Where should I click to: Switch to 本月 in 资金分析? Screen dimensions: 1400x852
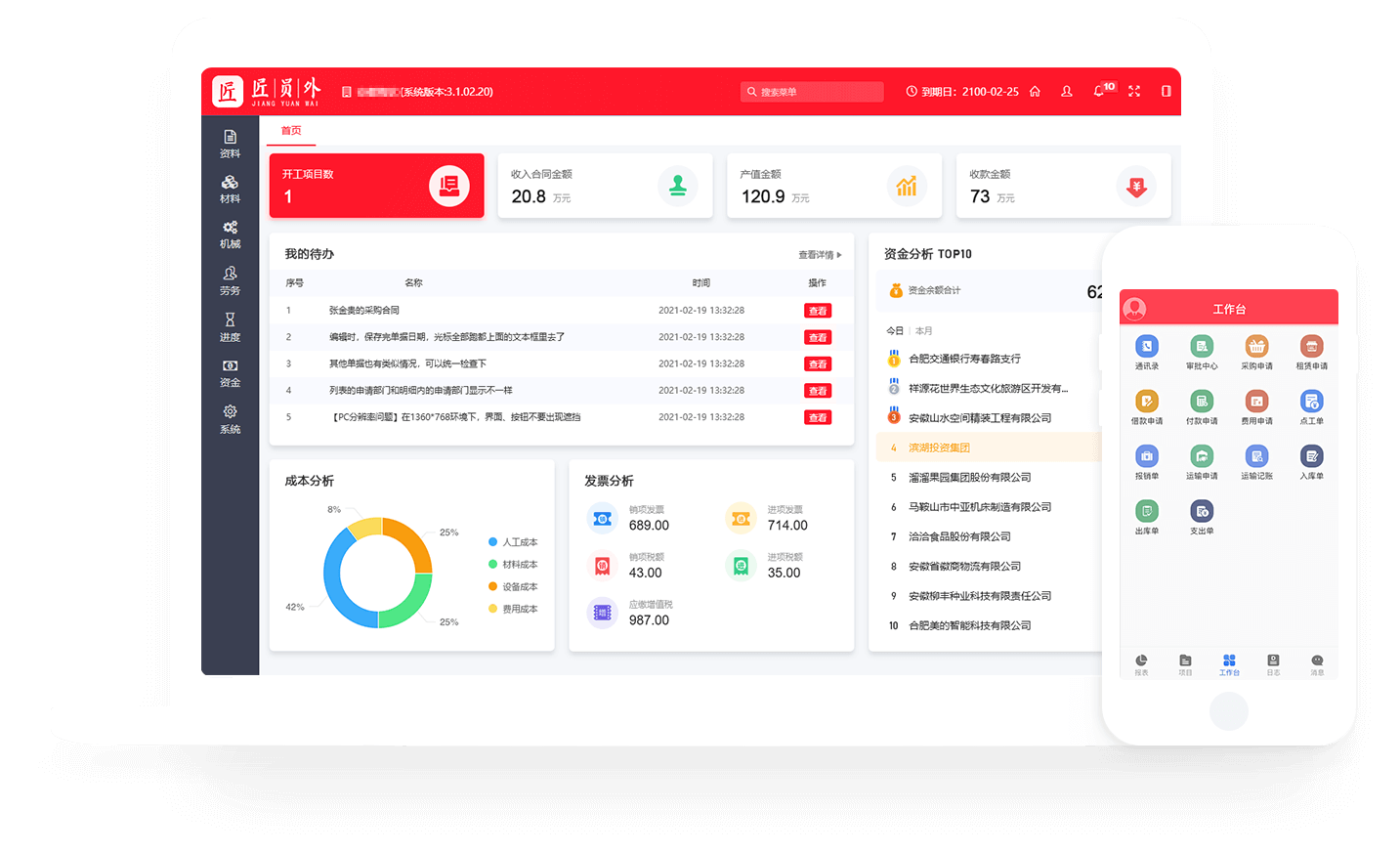[x=923, y=331]
